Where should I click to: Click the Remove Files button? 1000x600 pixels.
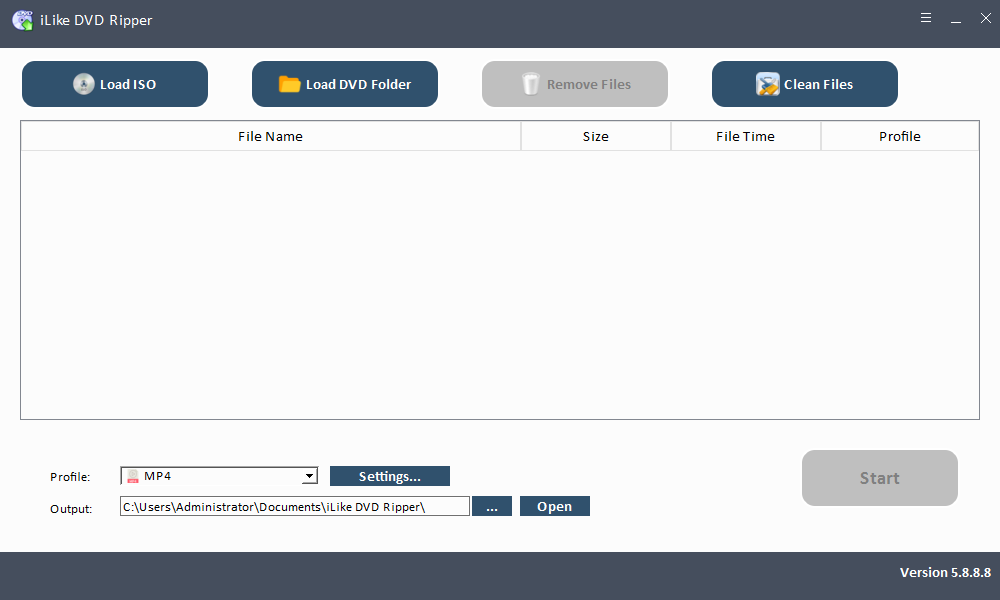(x=575, y=84)
